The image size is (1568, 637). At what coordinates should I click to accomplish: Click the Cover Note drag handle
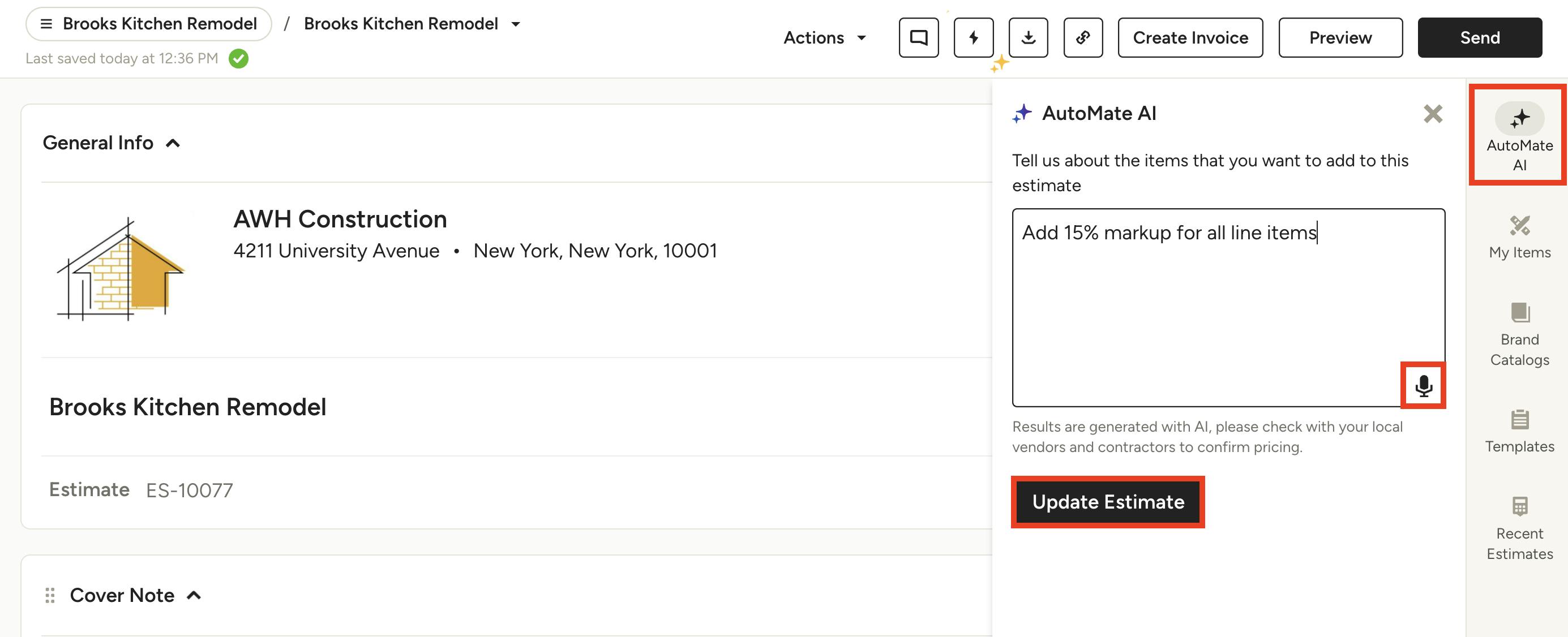(x=50, y=595)
